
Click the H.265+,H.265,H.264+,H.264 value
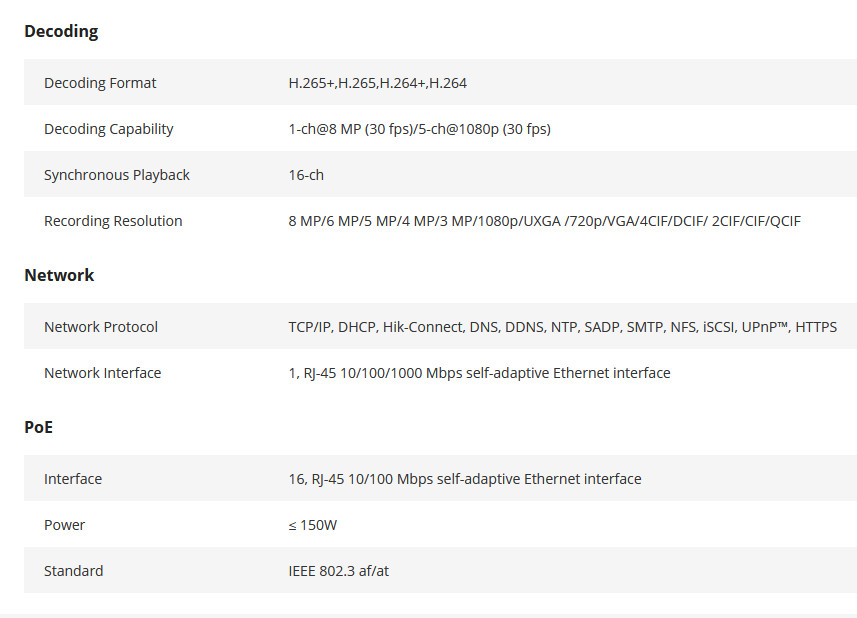coord(378,83)
